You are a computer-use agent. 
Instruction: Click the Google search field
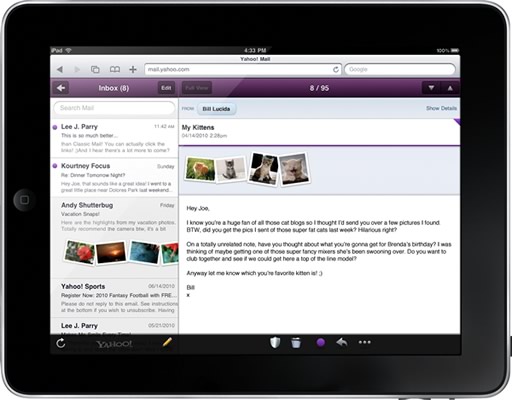point(400,69)
